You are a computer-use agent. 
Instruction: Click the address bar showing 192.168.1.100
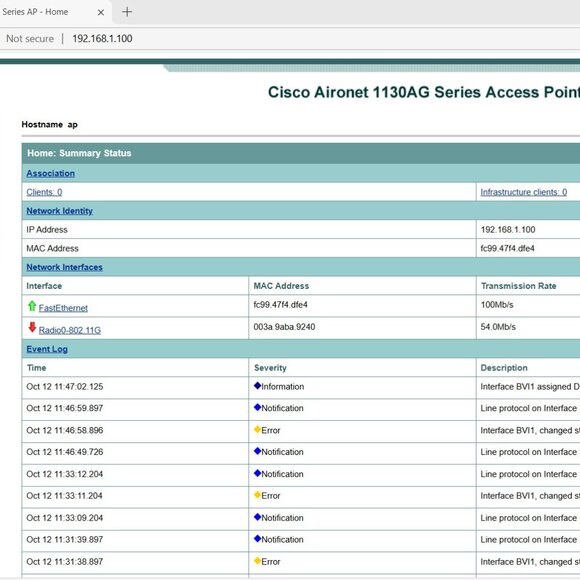102,38
